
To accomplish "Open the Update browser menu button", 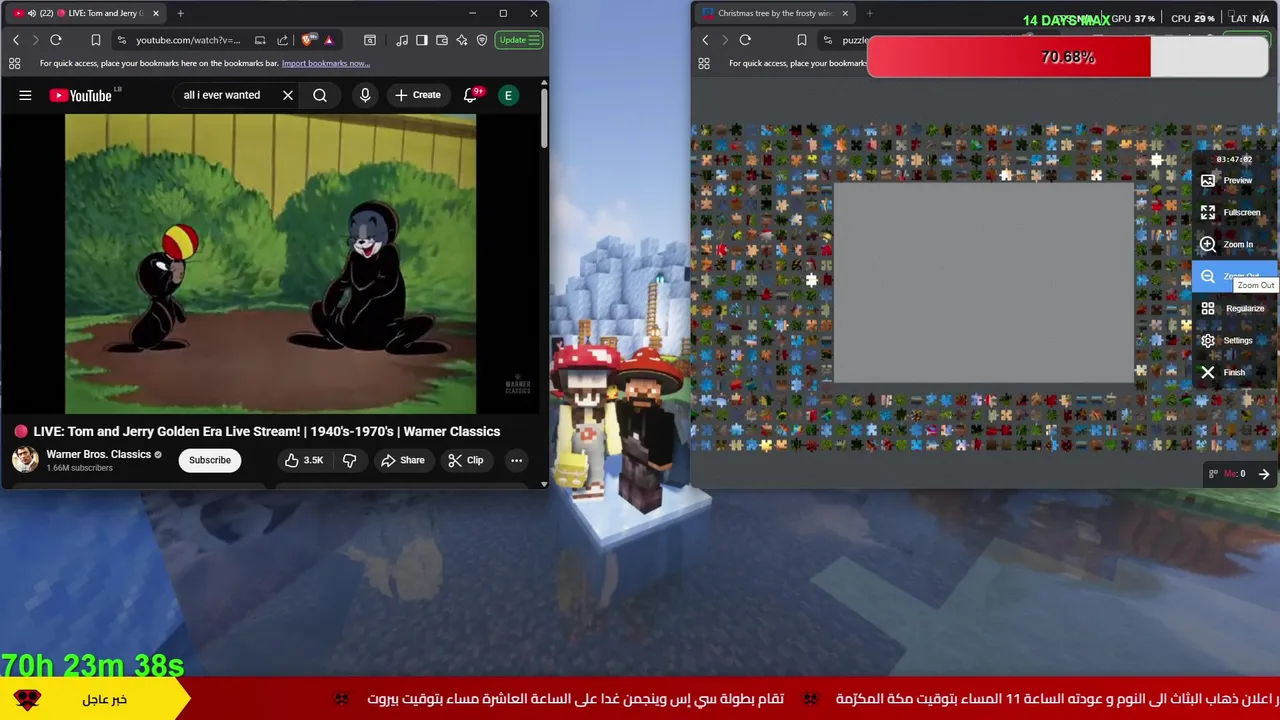I will (520, 40).
